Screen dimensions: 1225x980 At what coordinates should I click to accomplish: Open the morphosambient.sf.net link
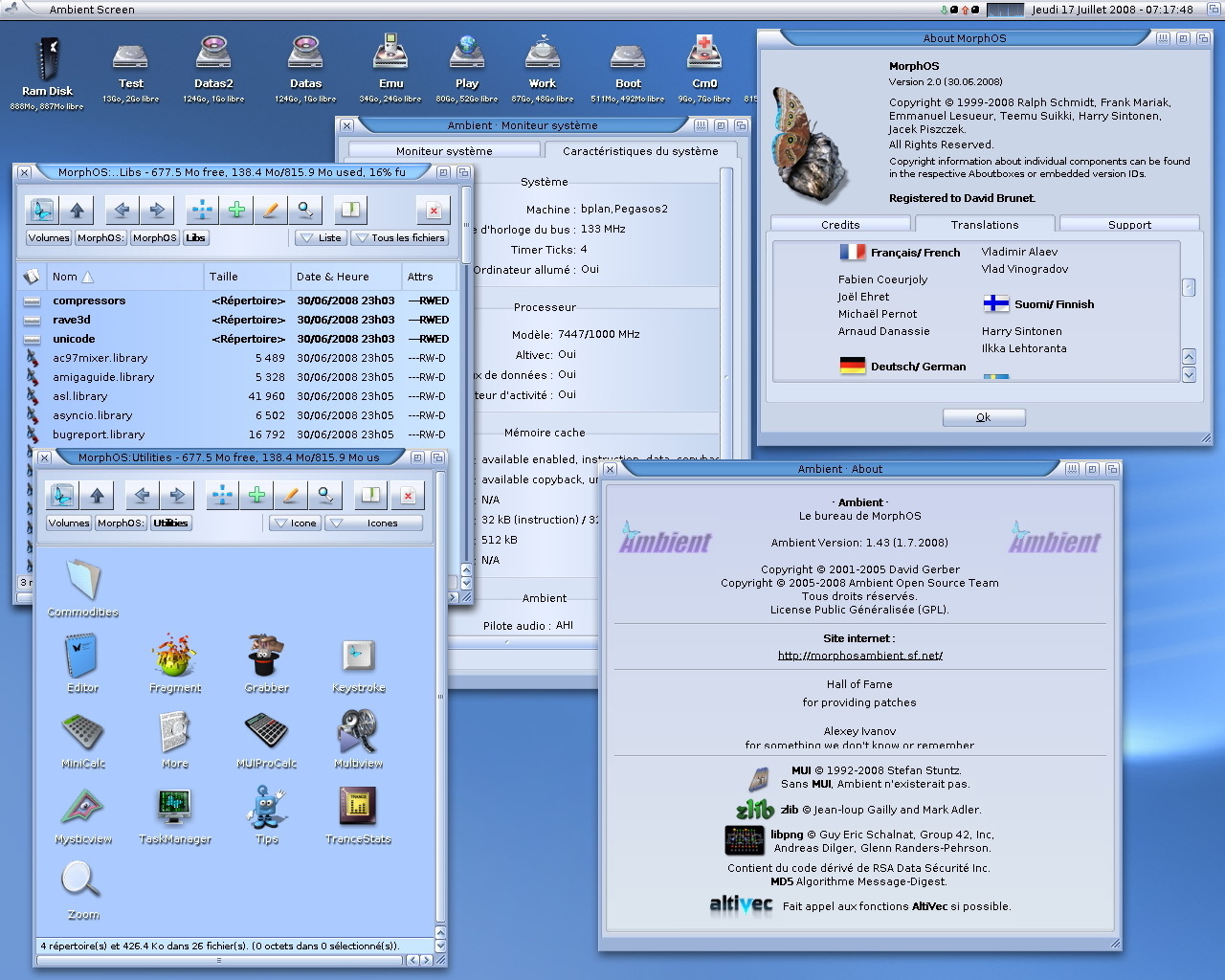coord(859,656)
